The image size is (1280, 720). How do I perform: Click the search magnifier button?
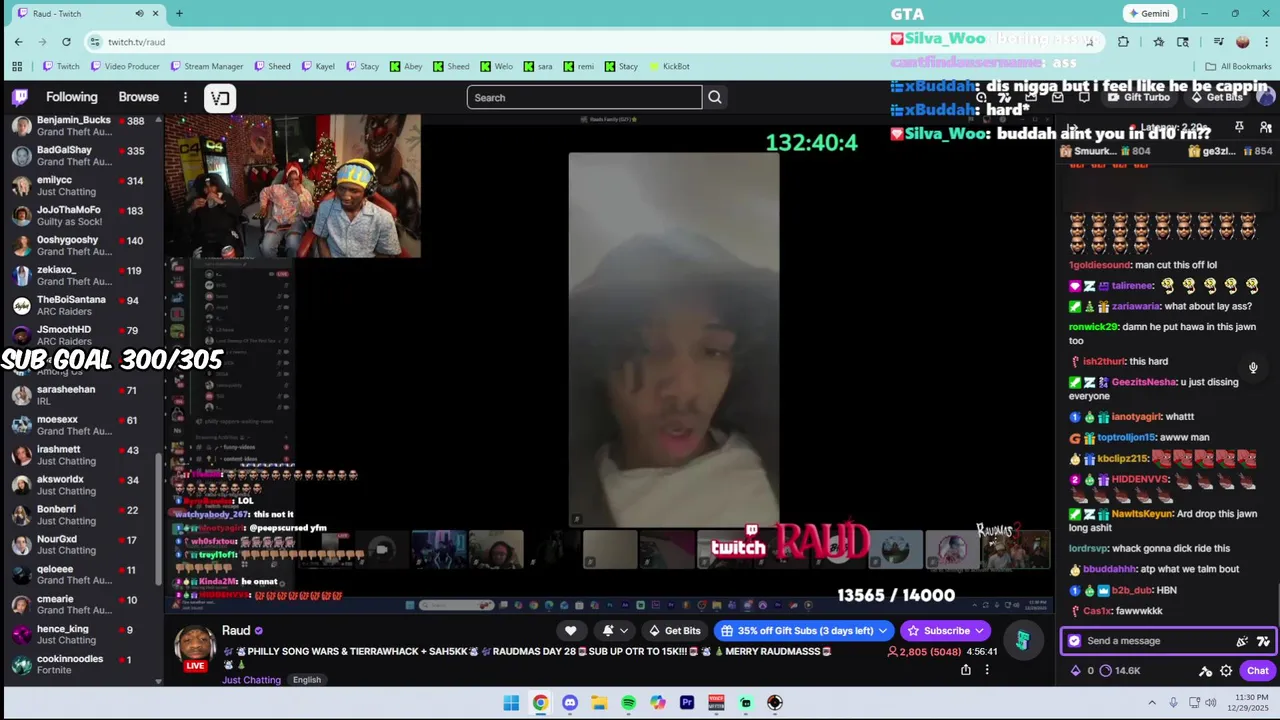coord(715,97)
